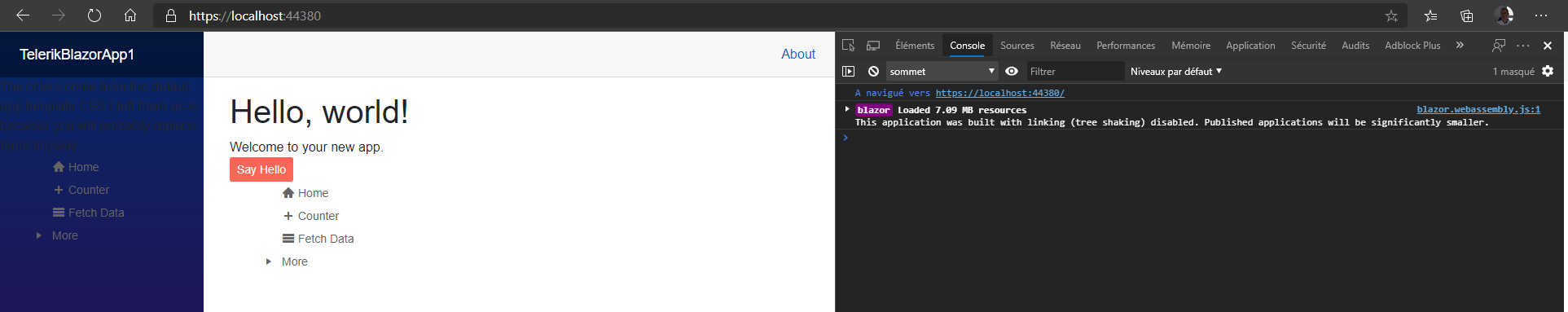Viewport: 1568px width, 312px height.
Task: Select the DevTools inspect element icon
Action: click(848, 46)
